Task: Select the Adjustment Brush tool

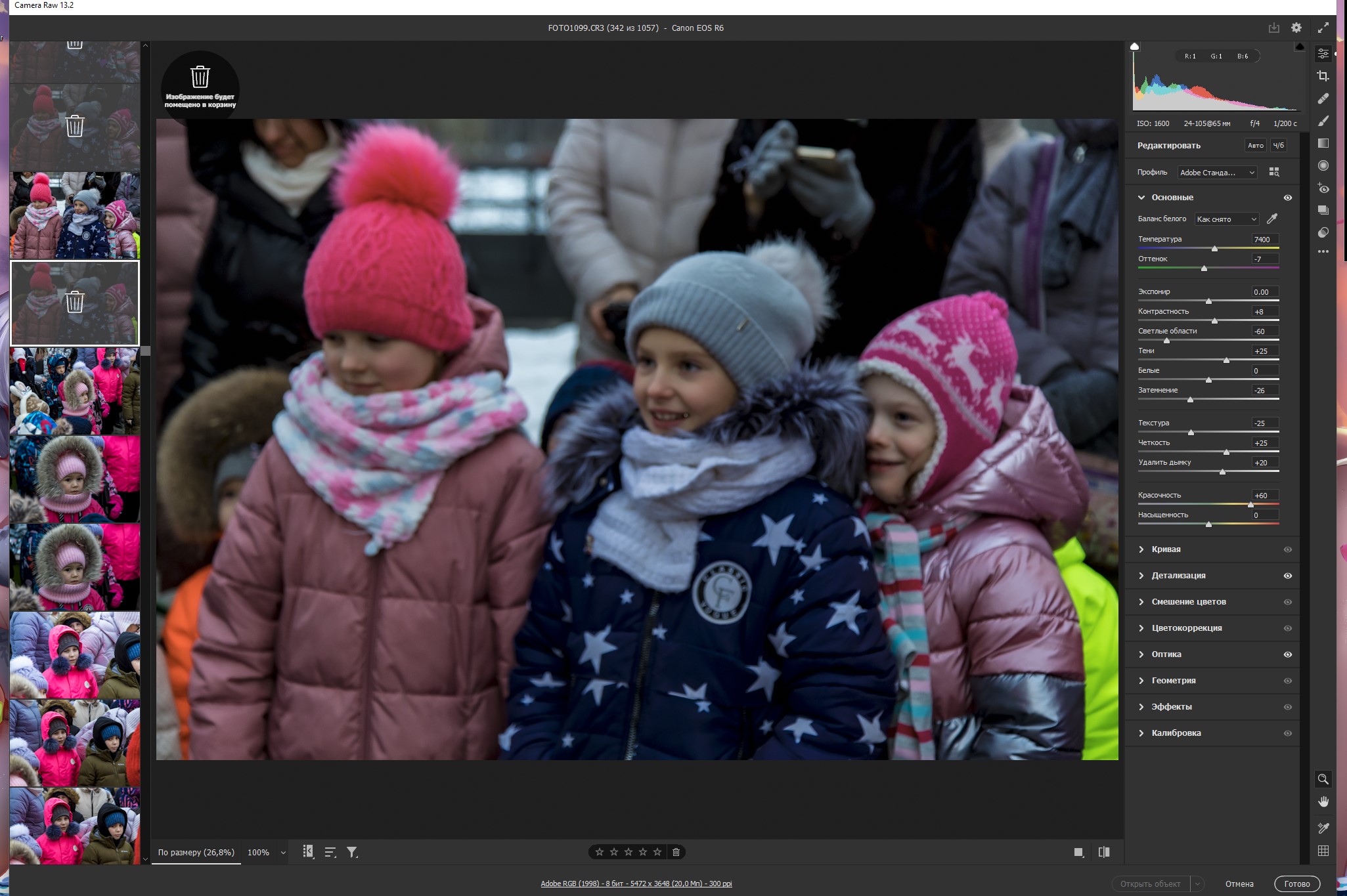Action: point(1323,121)
